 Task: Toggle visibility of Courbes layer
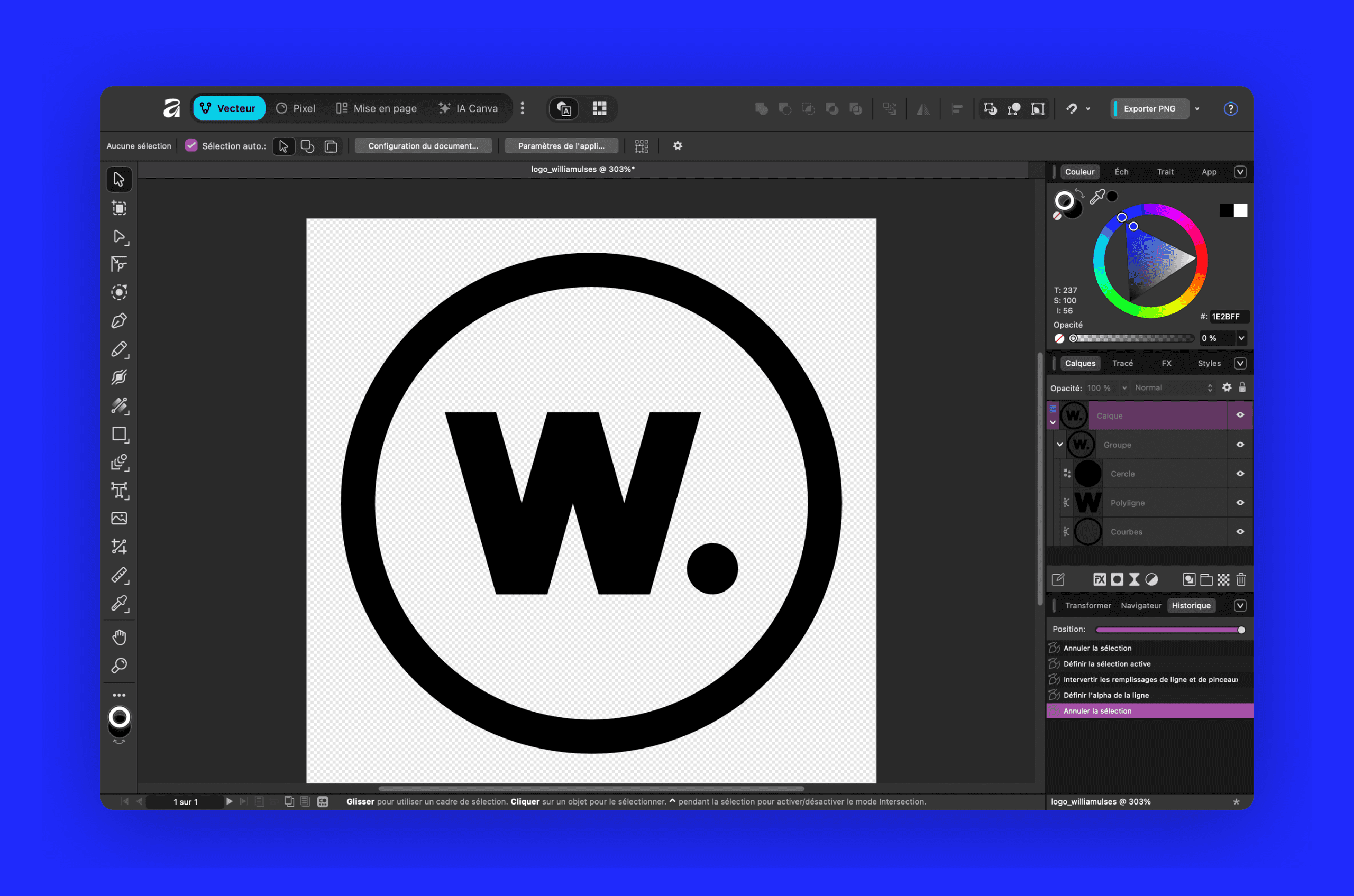[1240, 532]
